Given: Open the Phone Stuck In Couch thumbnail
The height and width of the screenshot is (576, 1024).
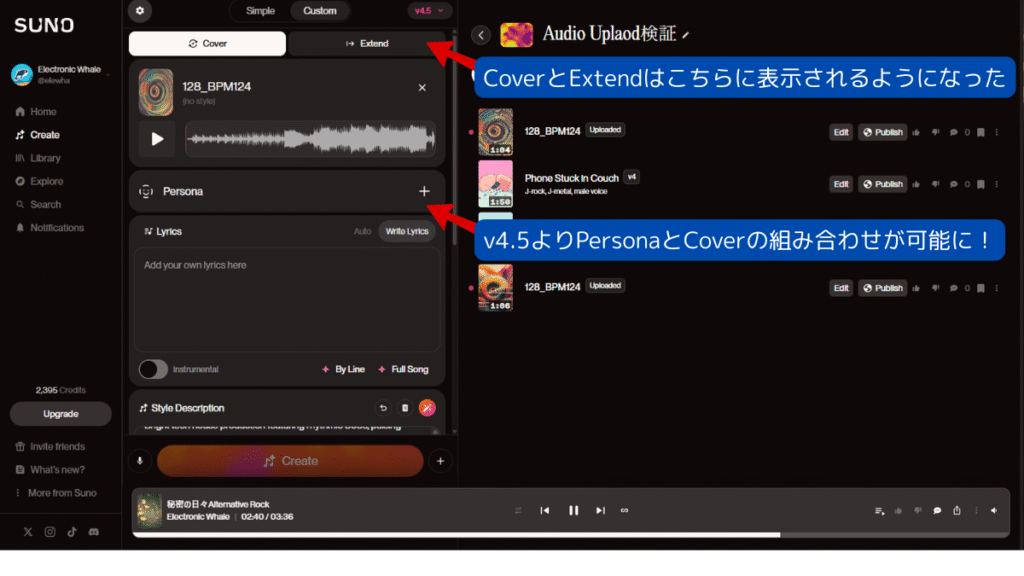Looking at the screenshot, I should pos(496,184).
